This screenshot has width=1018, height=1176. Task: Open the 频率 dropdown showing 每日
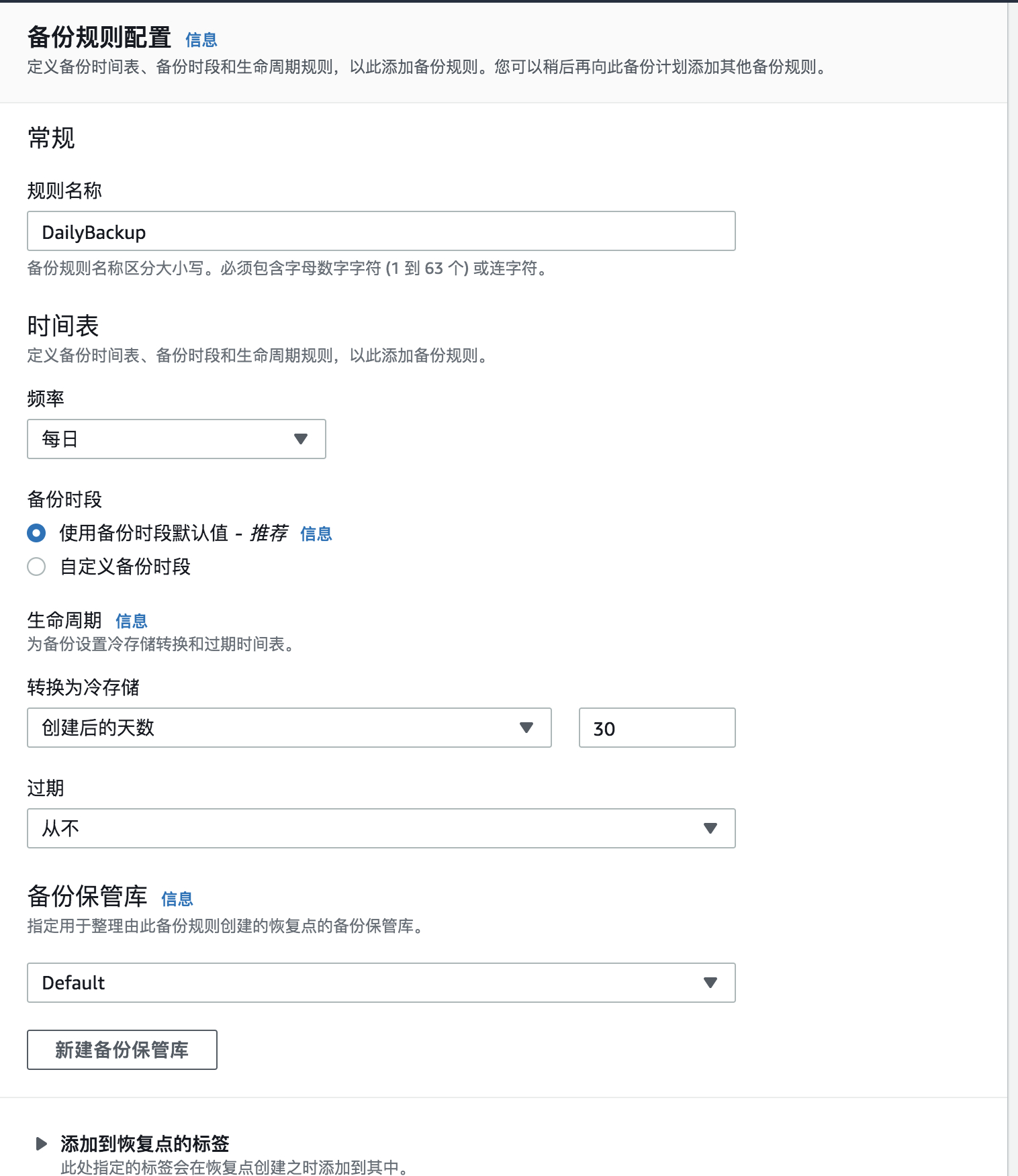176,439
